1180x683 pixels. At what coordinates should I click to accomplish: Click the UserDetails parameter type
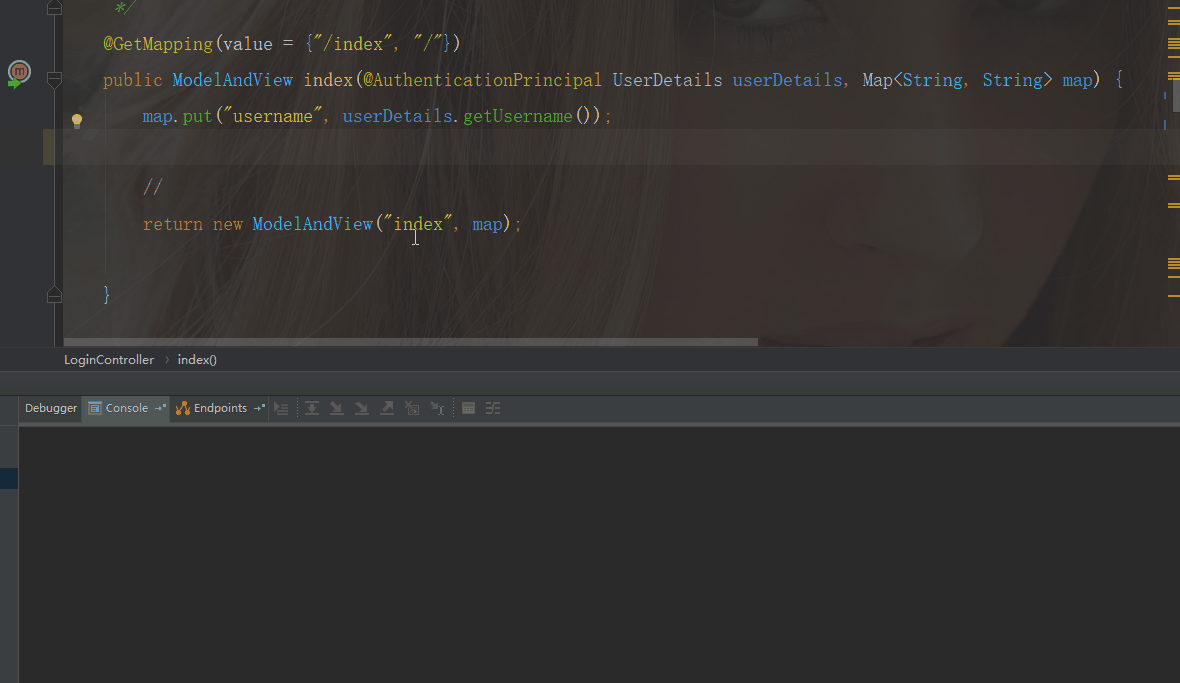pos(668,80)
